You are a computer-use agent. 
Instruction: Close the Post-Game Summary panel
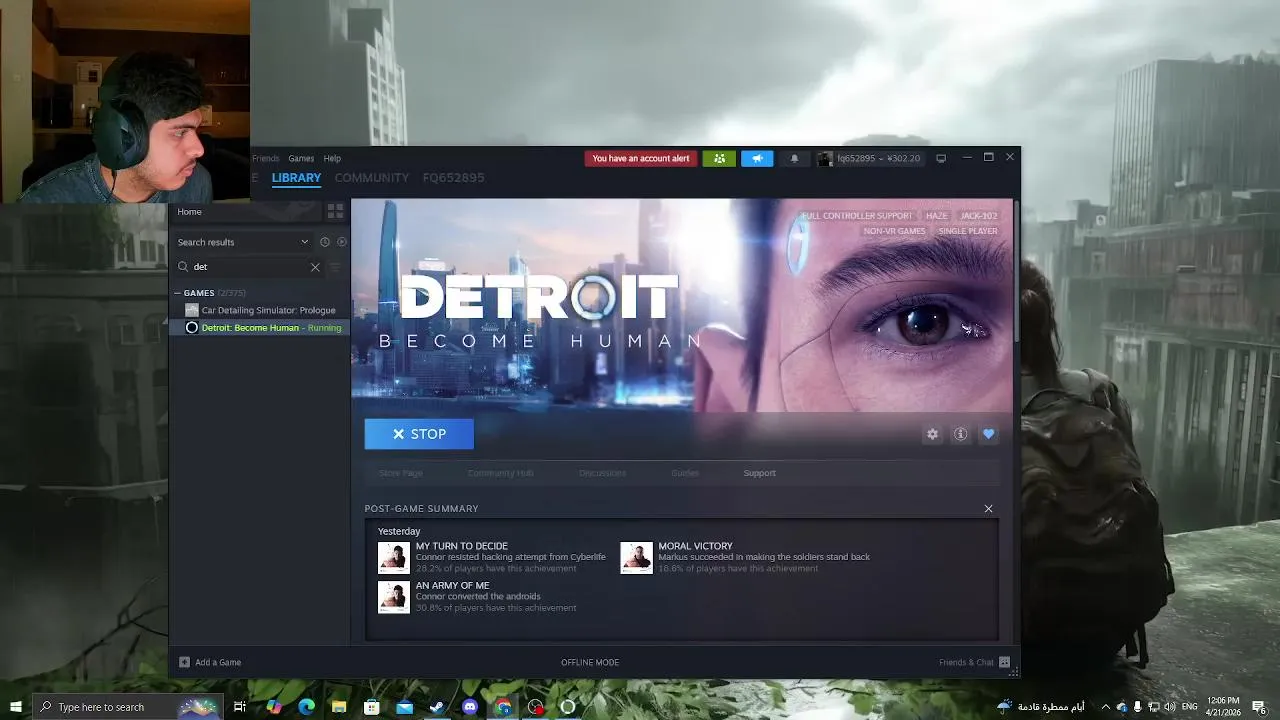988,509
